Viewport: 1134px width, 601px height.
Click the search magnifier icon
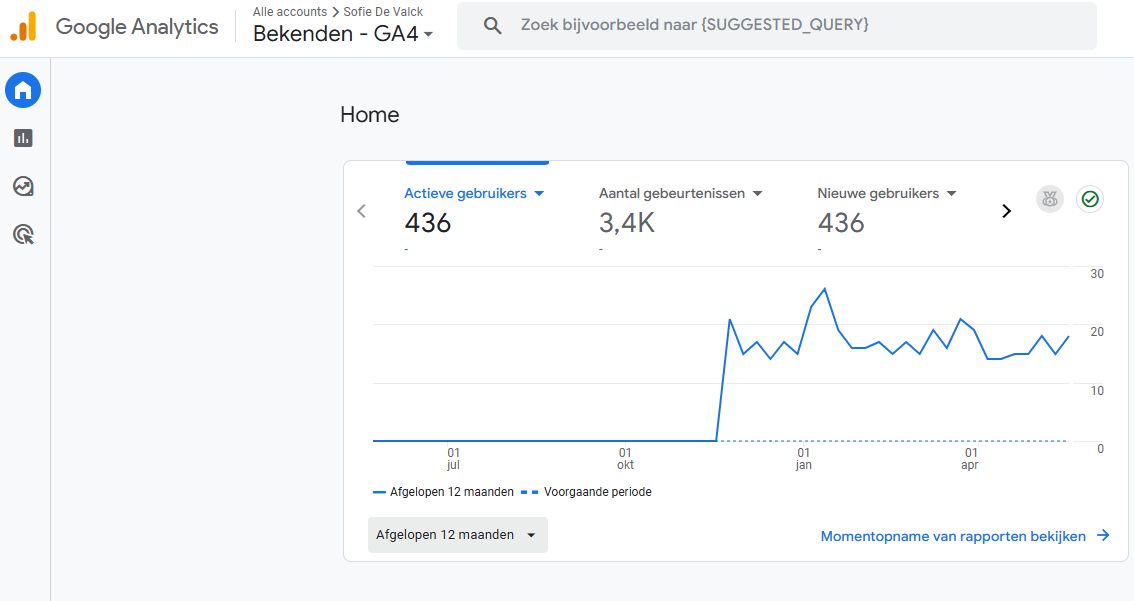click(493, 25)
